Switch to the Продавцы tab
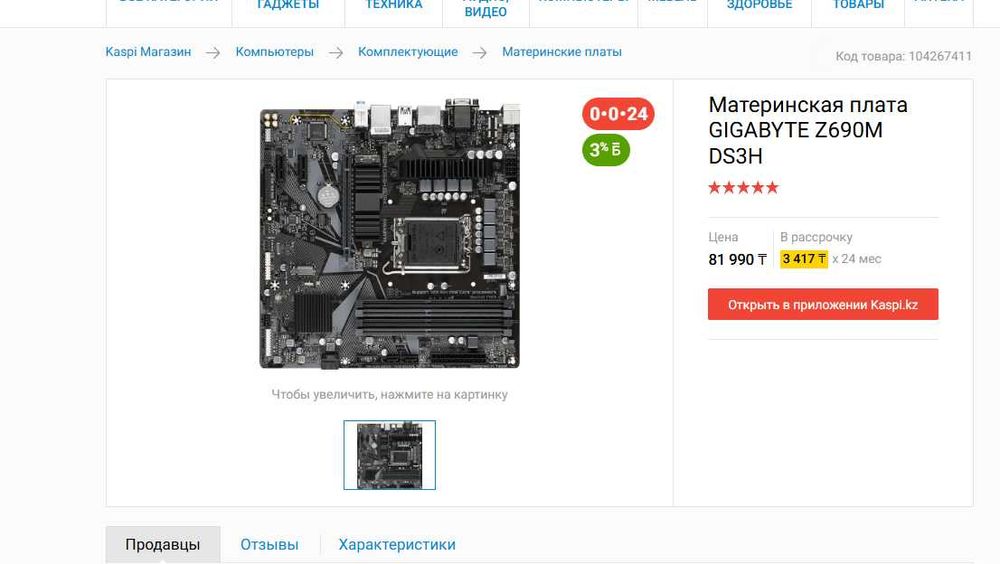The width and height of the screenshot is (1000, 564). 163,544
